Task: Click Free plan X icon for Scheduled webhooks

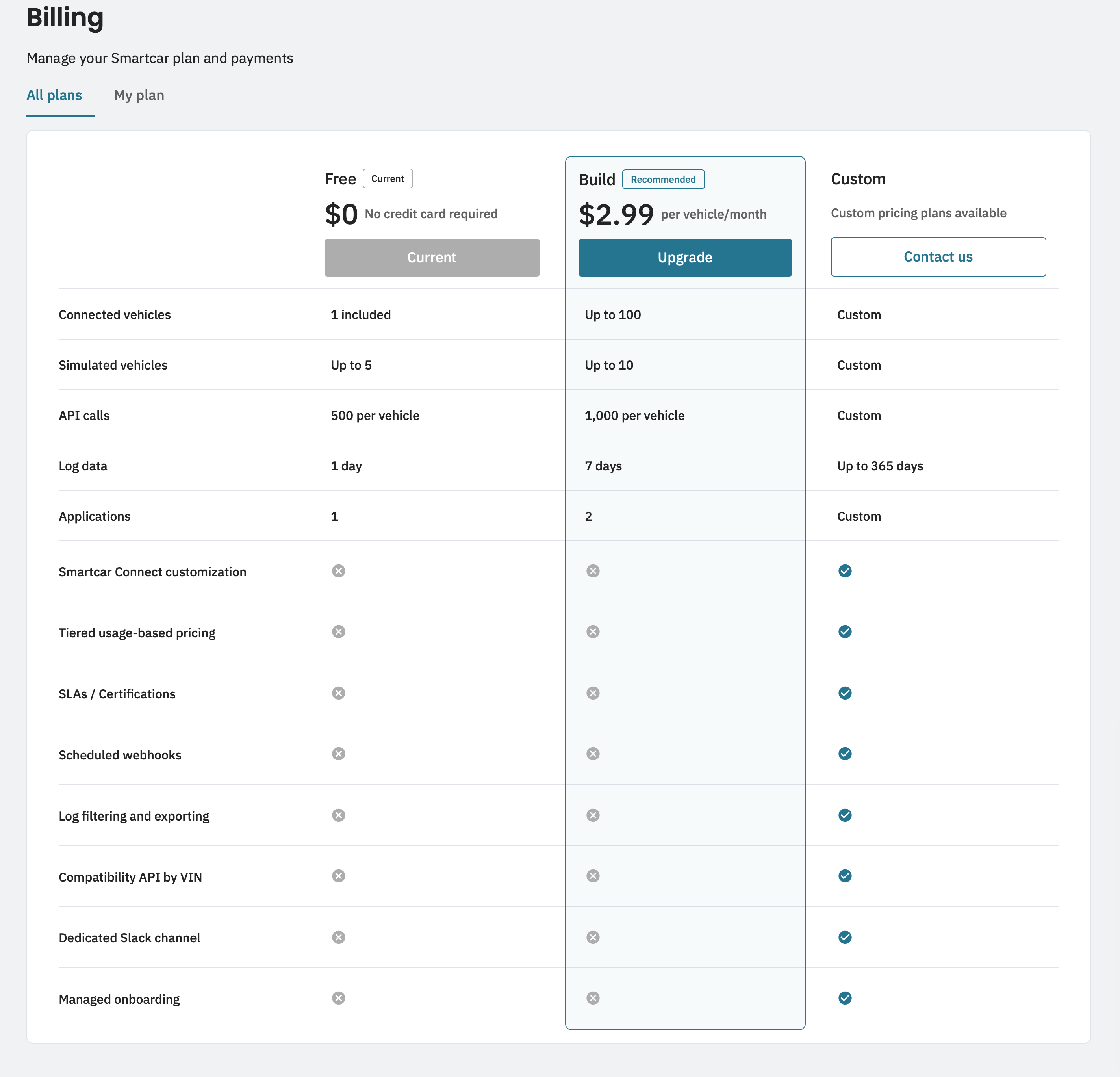Action: click(338, 754)
